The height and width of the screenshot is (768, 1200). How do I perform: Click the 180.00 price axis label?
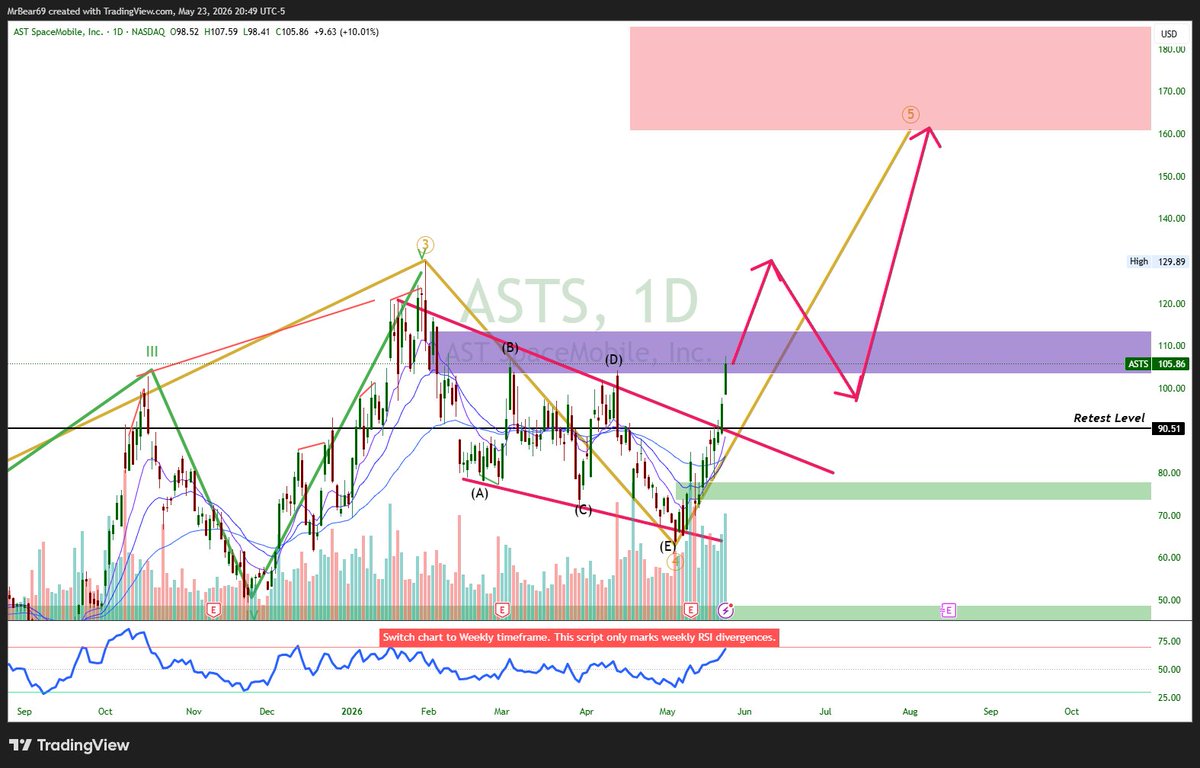coord(1172,48)
